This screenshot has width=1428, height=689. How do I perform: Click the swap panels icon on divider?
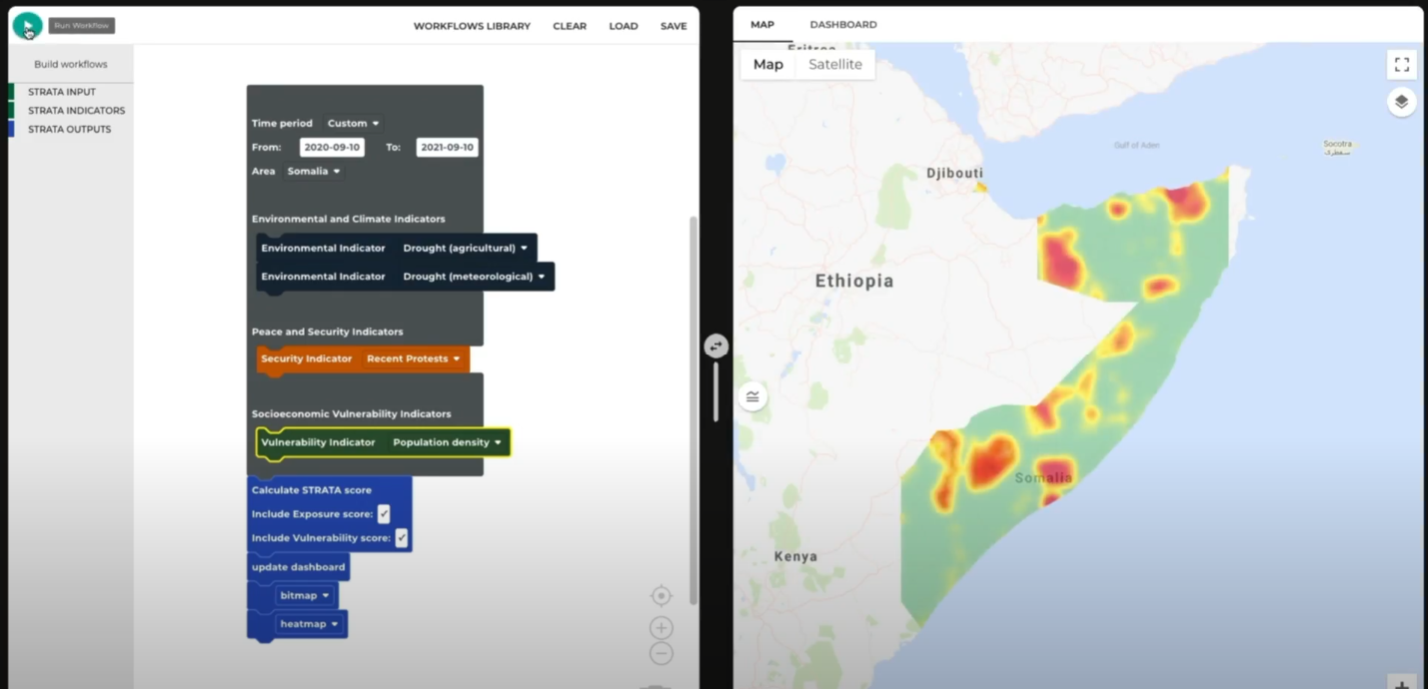point(716,346)
